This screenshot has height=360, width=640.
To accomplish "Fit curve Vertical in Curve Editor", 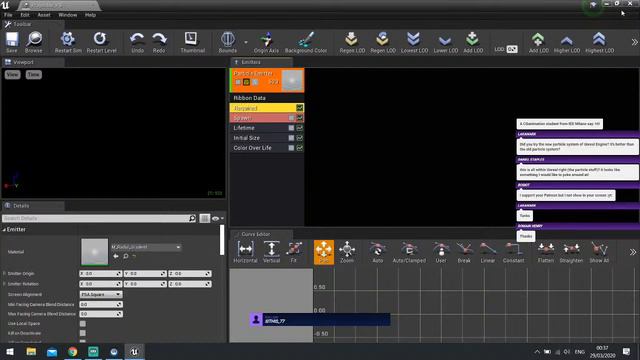I will coord(271,252).
